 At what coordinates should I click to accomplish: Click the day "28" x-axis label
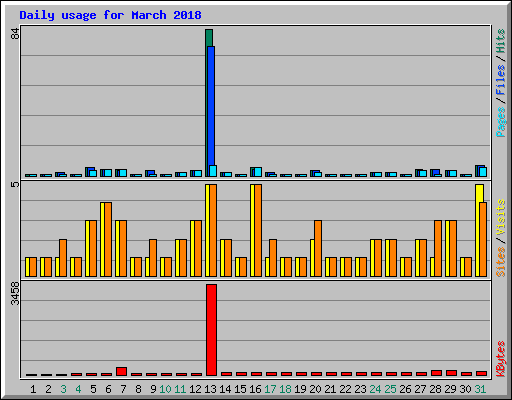point(435,389)
